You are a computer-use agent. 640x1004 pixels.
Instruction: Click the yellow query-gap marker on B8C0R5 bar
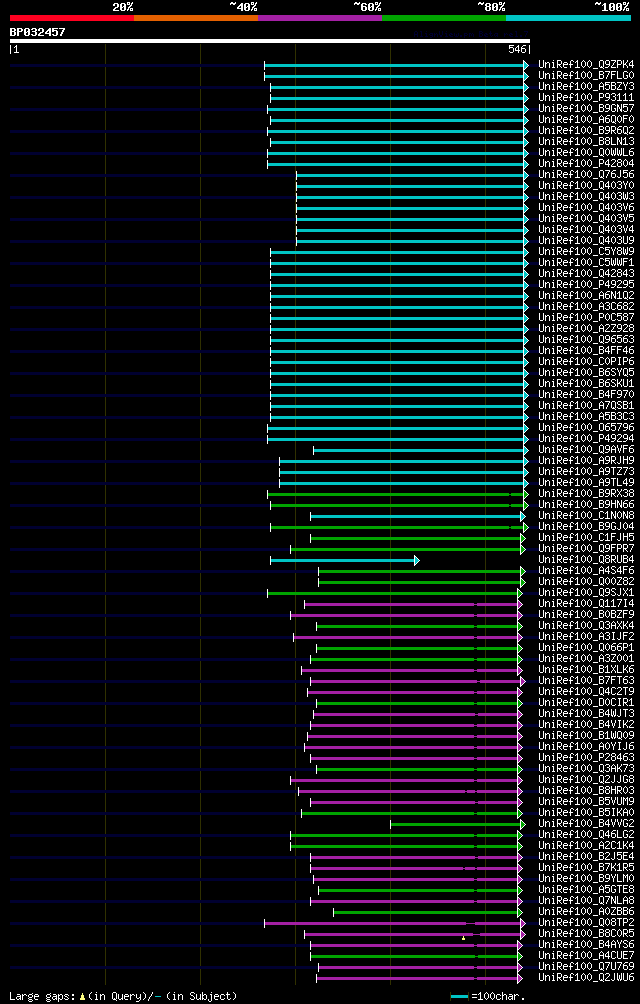pyautogui.click(x=463, y=937)
